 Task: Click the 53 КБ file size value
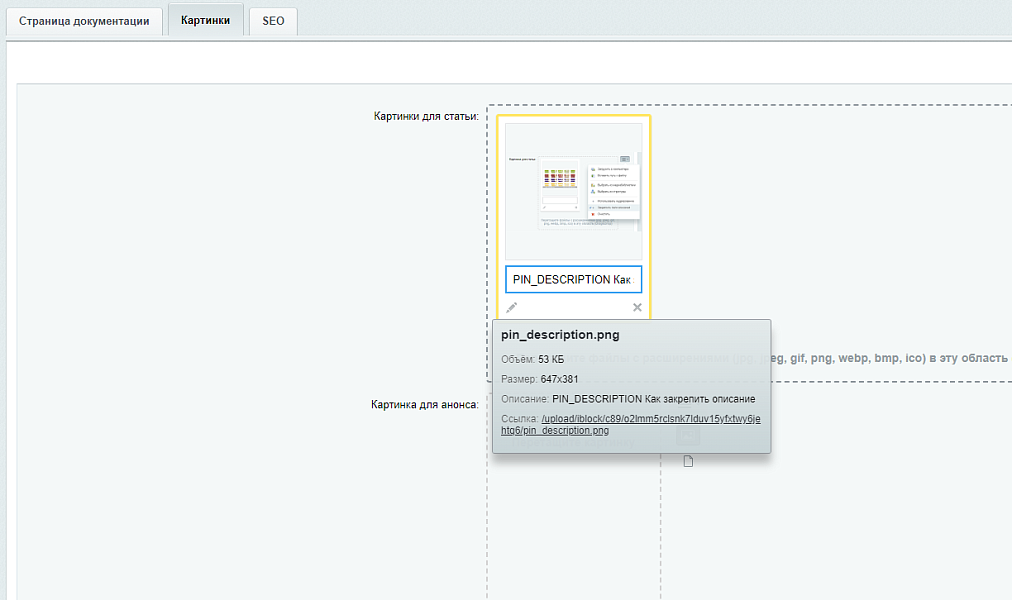552,359
